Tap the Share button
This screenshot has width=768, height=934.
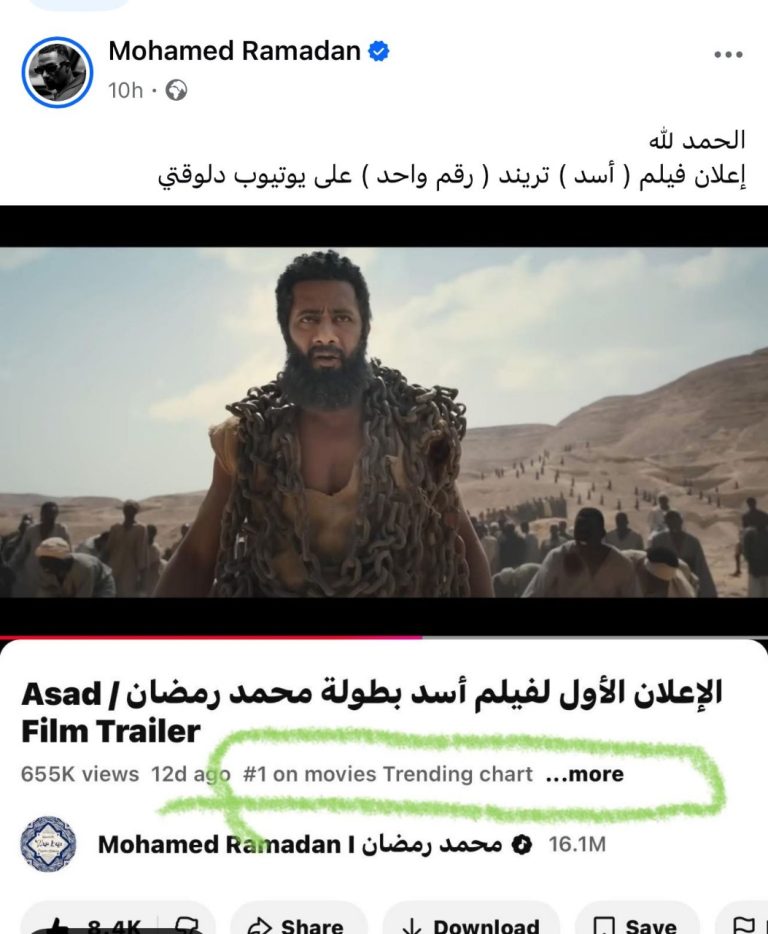pos(297,925)
